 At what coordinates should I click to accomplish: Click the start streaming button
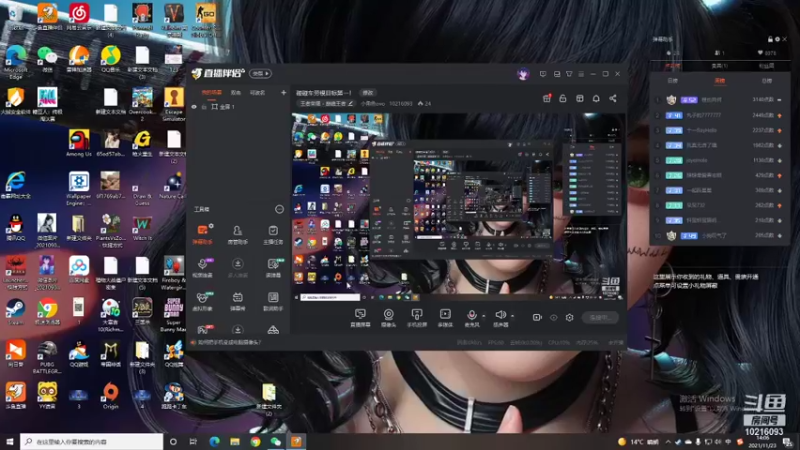tap(601, 317)
